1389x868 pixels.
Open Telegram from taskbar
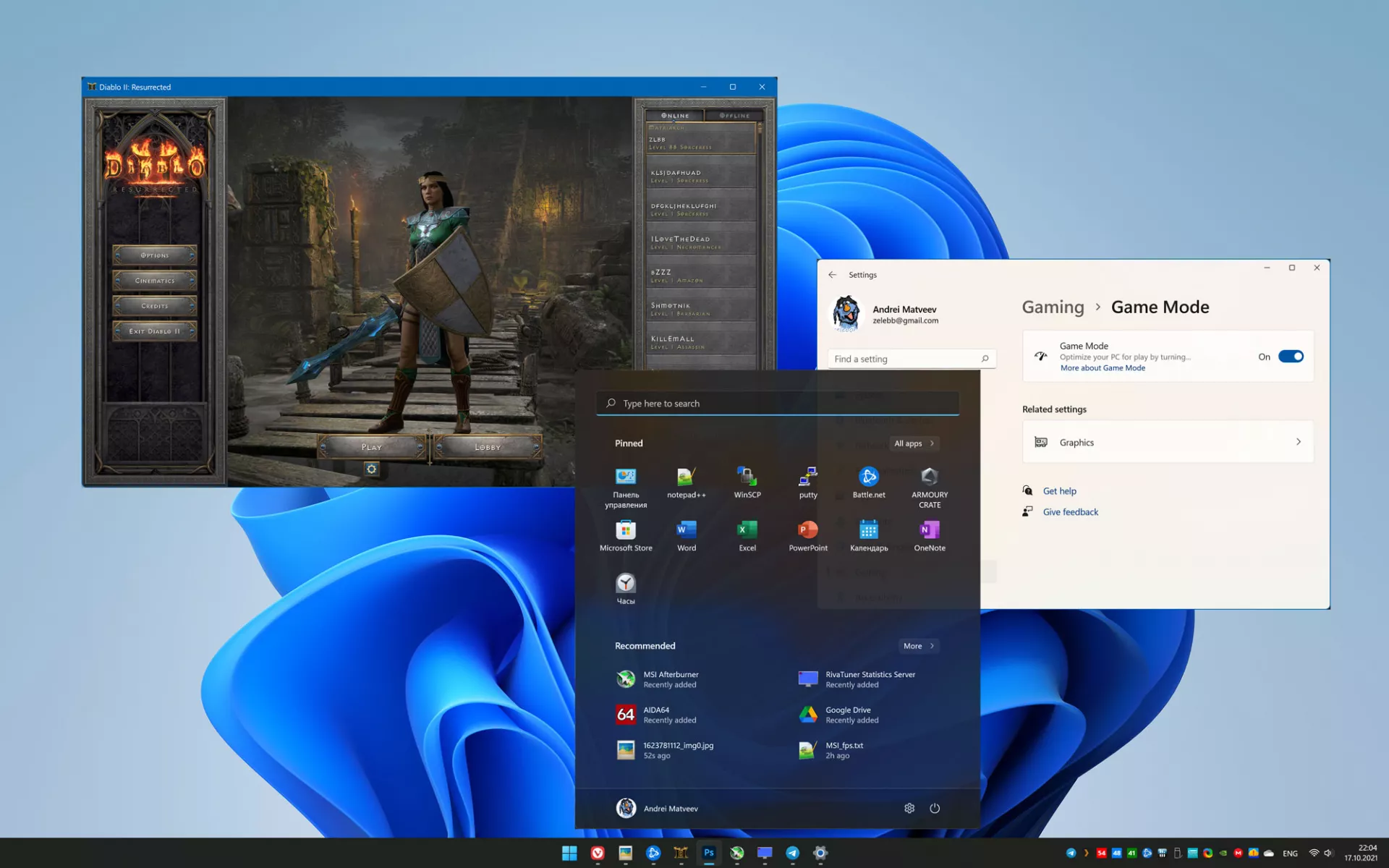click(792, 853)
